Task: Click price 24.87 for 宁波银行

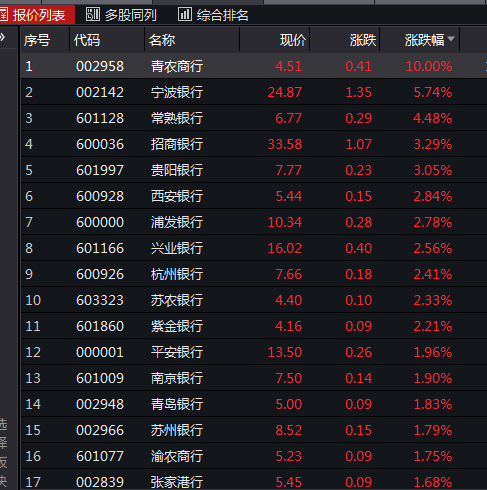Action: [x=285, y=92]
